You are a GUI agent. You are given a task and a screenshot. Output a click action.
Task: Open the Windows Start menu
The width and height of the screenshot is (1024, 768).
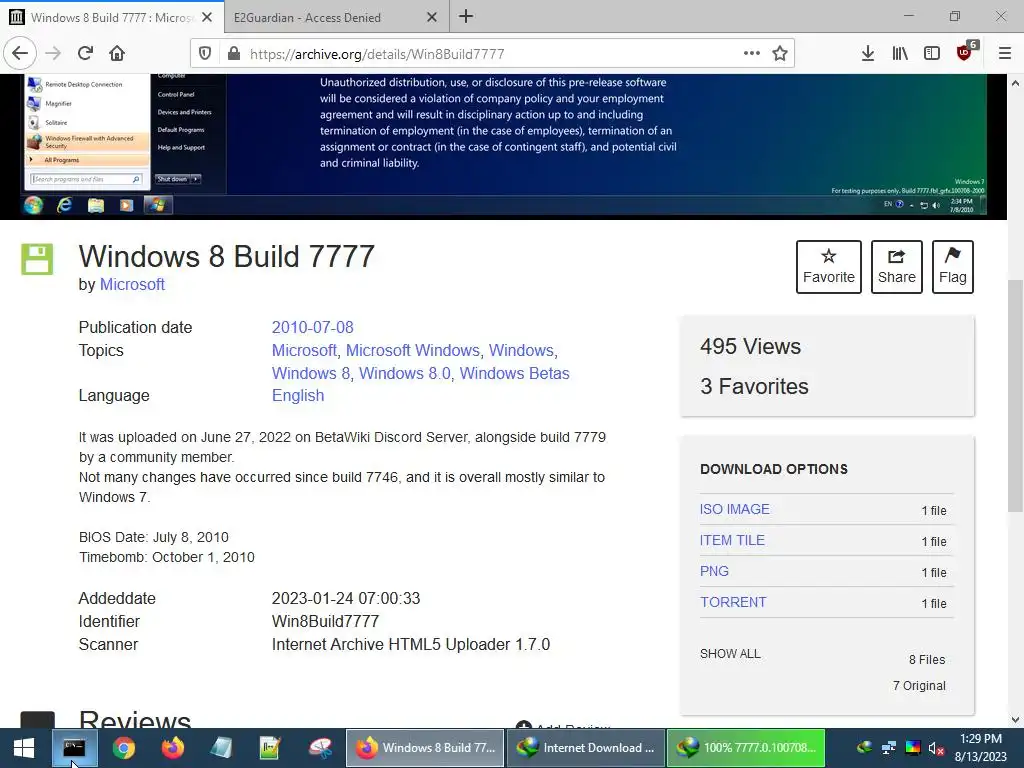(24, 748)
